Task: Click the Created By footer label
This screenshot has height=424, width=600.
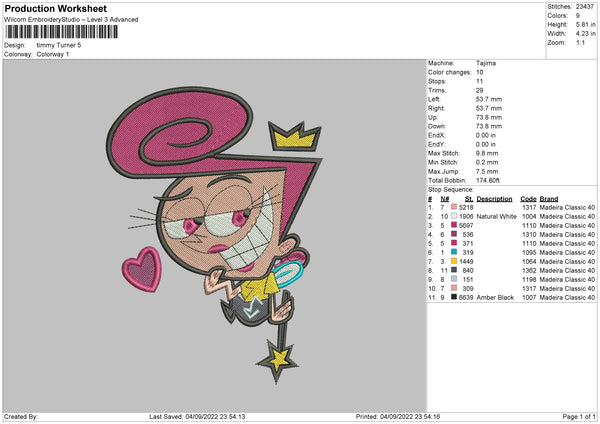Action: (x=21, y=417)
